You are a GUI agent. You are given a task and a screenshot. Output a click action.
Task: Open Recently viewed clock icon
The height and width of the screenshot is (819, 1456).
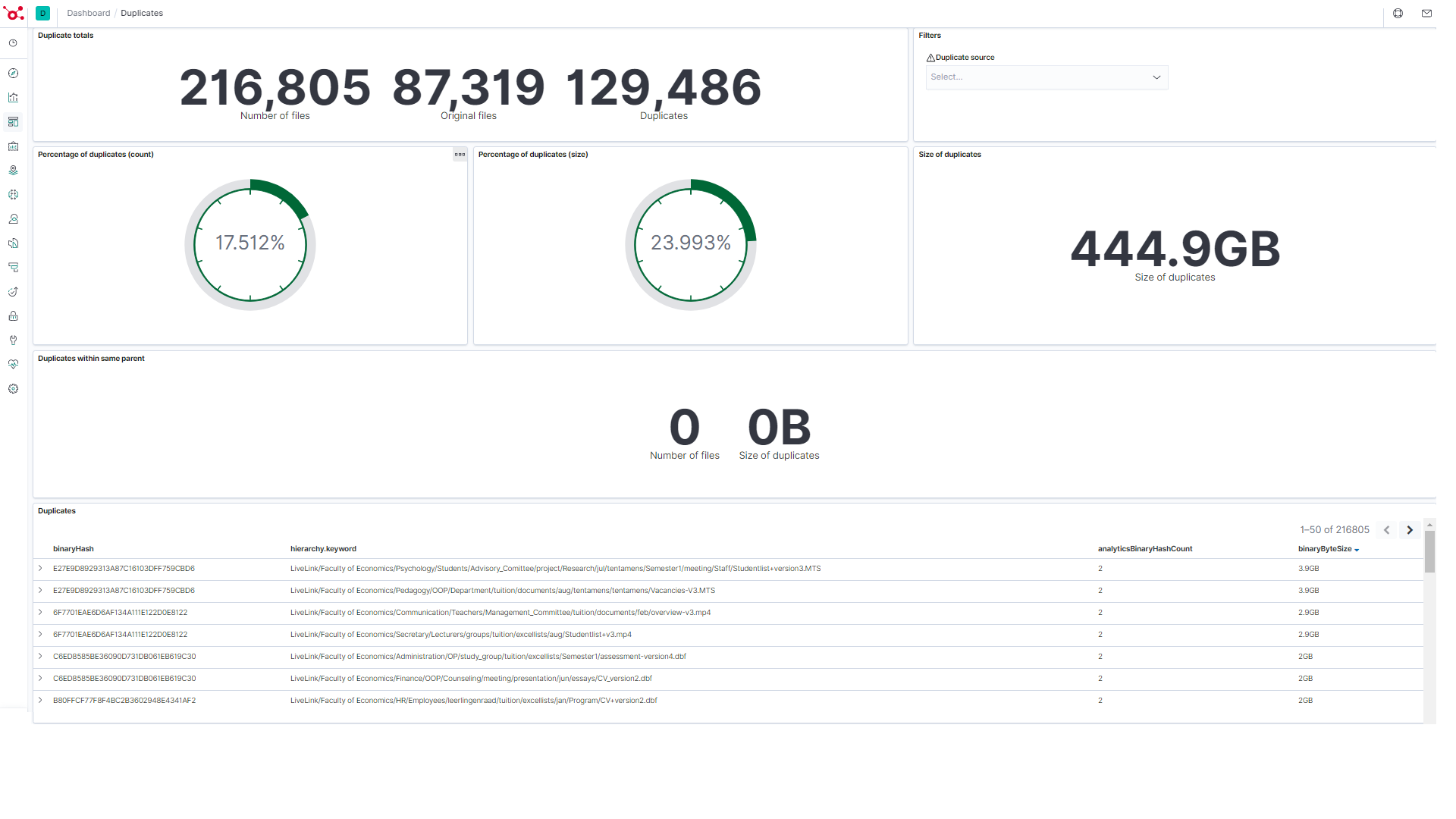(13, 43)
